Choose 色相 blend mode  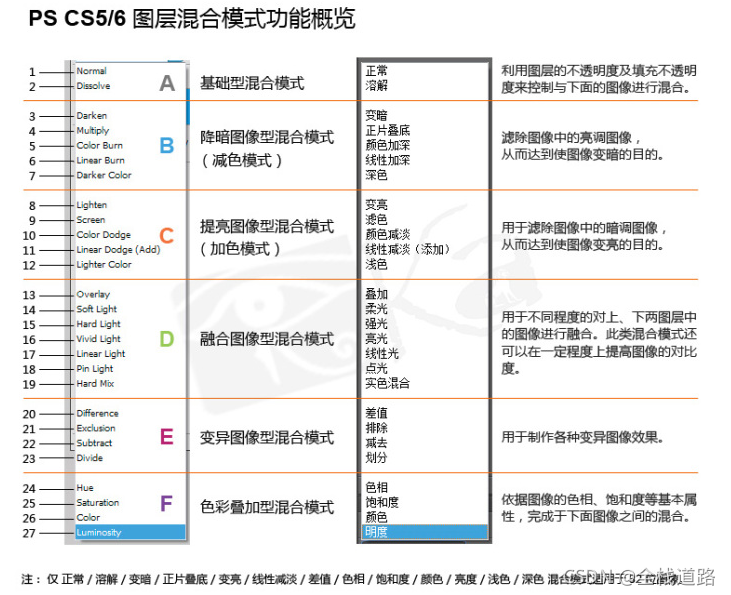(376, 488)
